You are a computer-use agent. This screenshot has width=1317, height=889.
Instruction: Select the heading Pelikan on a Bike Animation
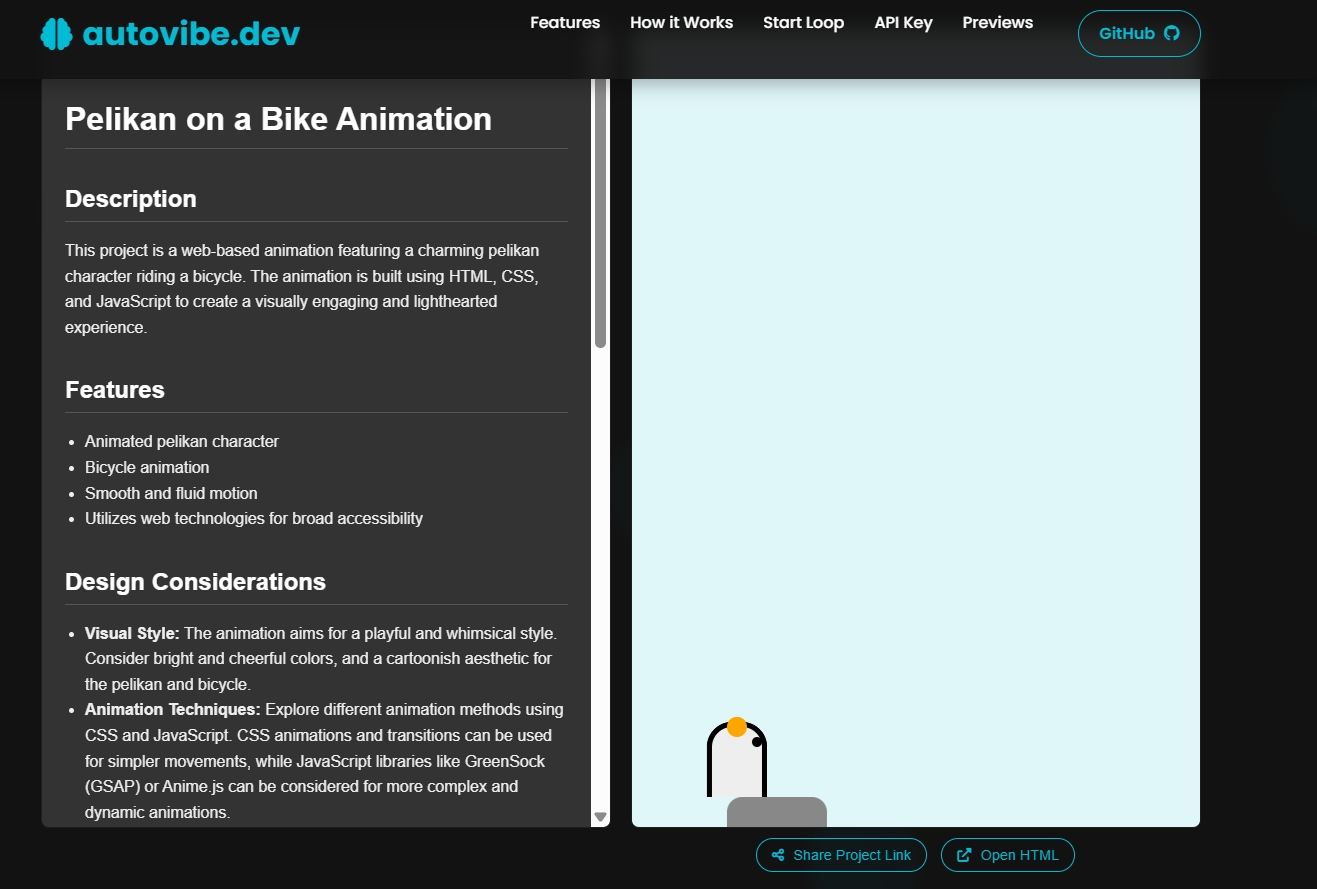pos(278,119)
